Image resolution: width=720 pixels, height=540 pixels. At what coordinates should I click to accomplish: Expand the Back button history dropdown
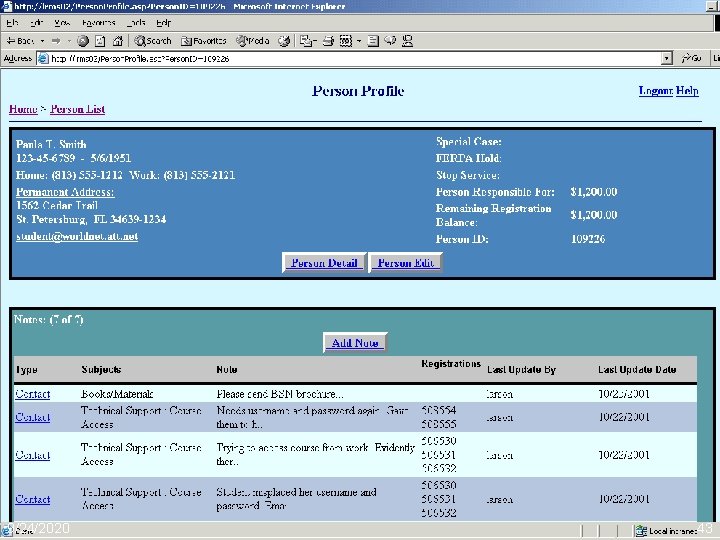(x=42, y=41)
